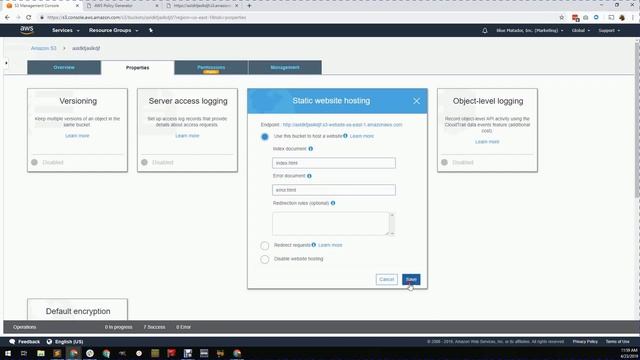This screenshot has width=640, height=360.
Task: Click the Operations status bar label
Action: pos(24,327)
